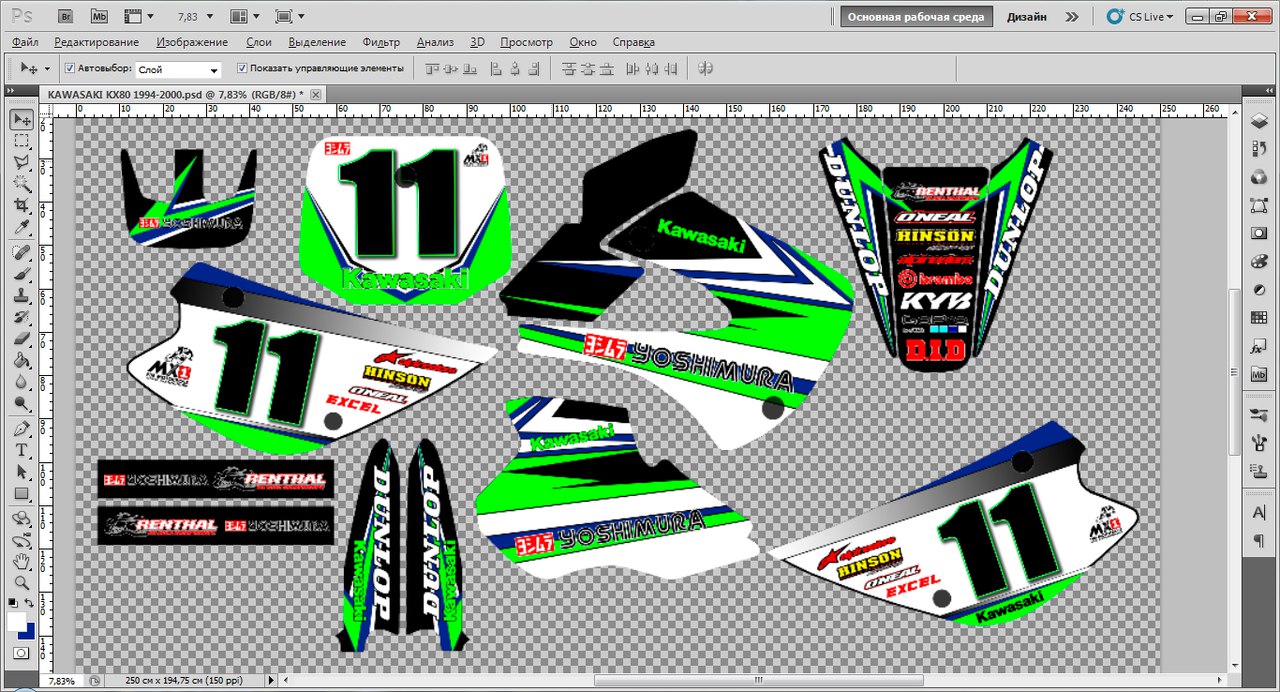
Task: Switch to Основная рабочая среда workspace
Action: [x=917, y=17]
